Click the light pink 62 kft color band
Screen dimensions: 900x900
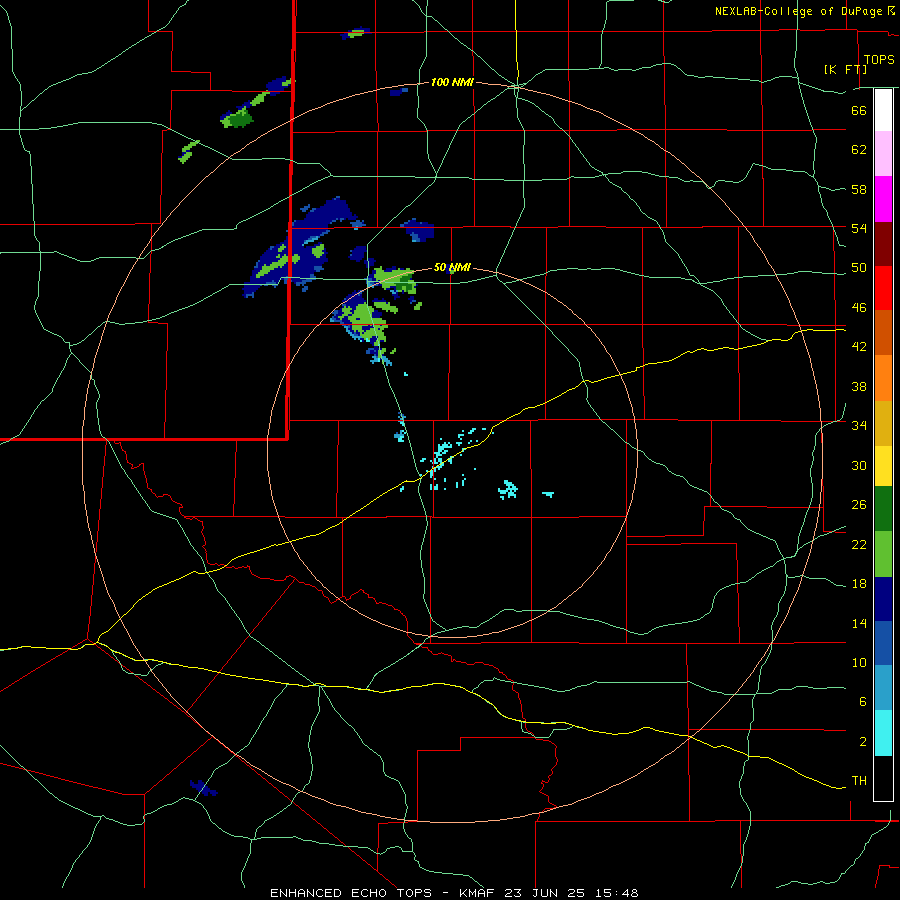(x=883, y=153)
